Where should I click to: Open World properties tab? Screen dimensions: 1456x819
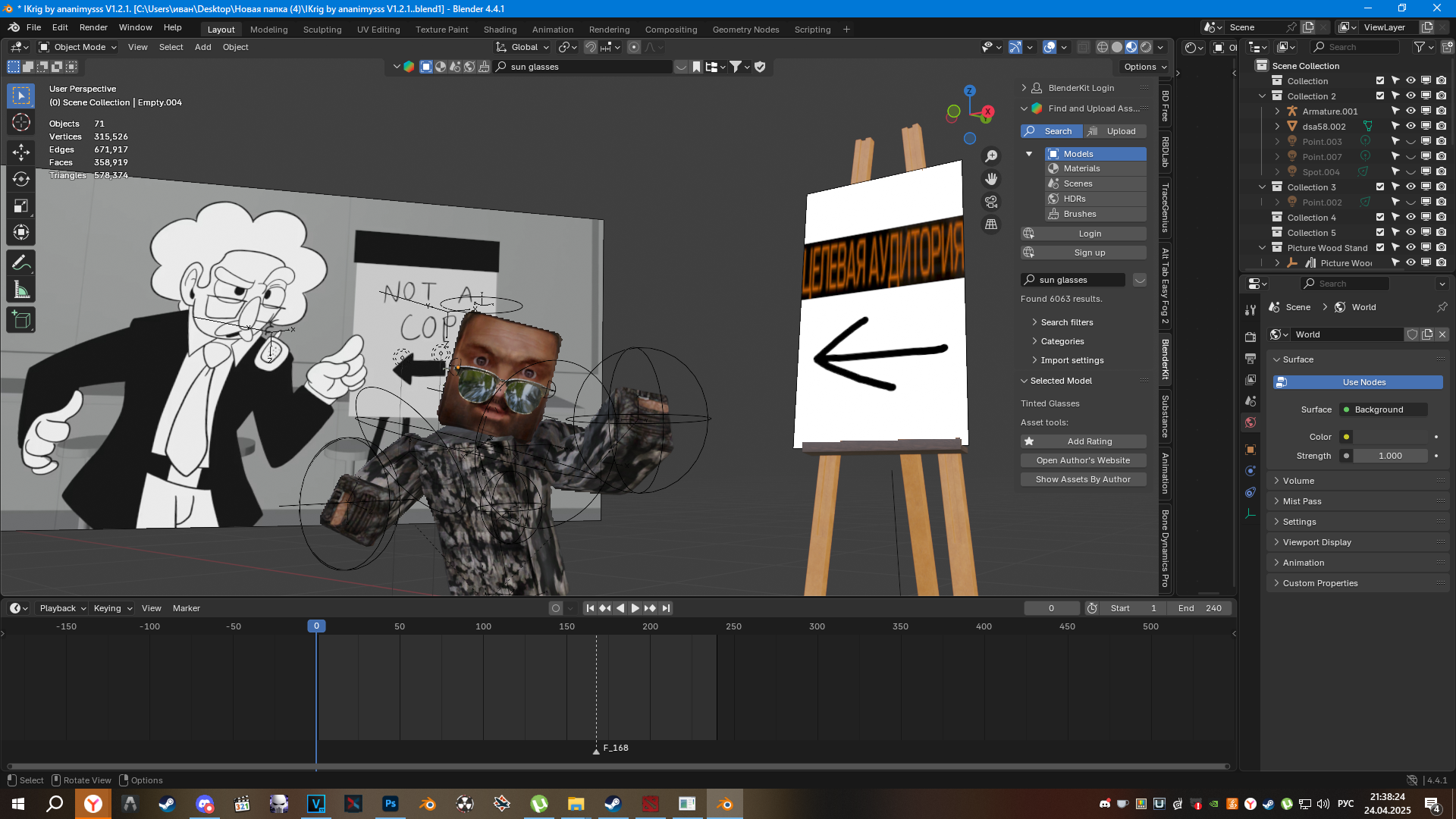coord(1250,422)
